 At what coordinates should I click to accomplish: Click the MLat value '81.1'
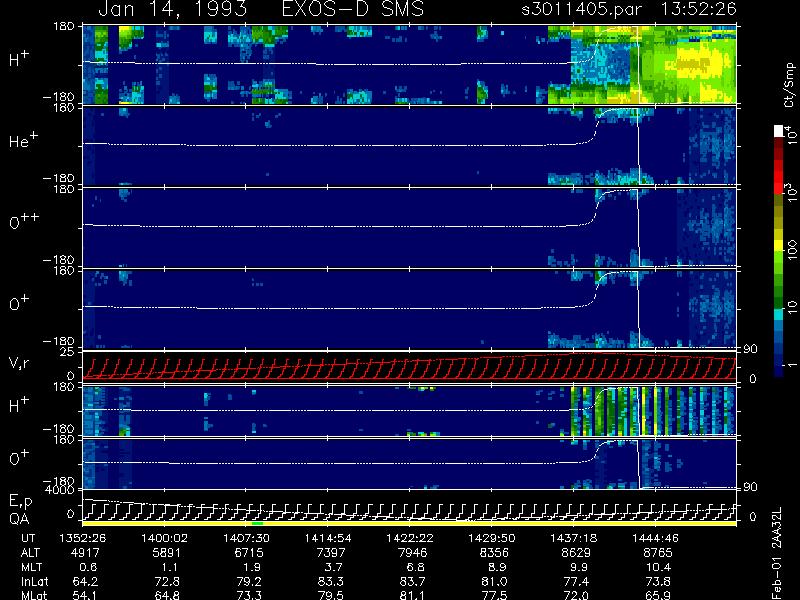[412, 595]
